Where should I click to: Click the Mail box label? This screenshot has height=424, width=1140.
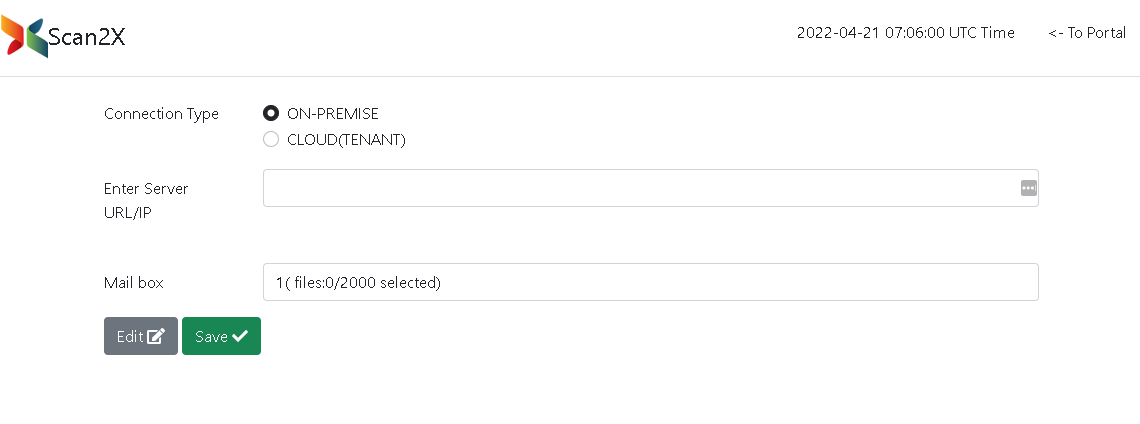tap(133, 283)
